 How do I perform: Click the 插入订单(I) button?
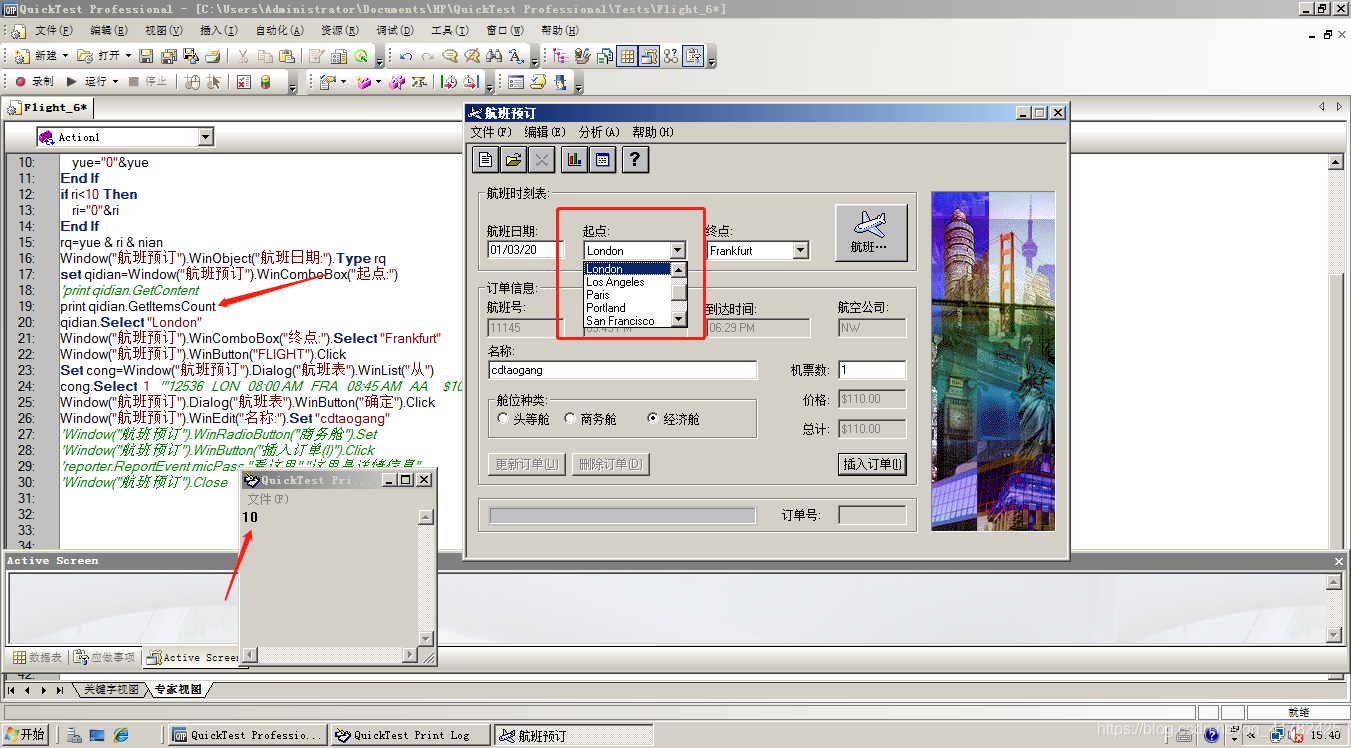pos(872,464)
